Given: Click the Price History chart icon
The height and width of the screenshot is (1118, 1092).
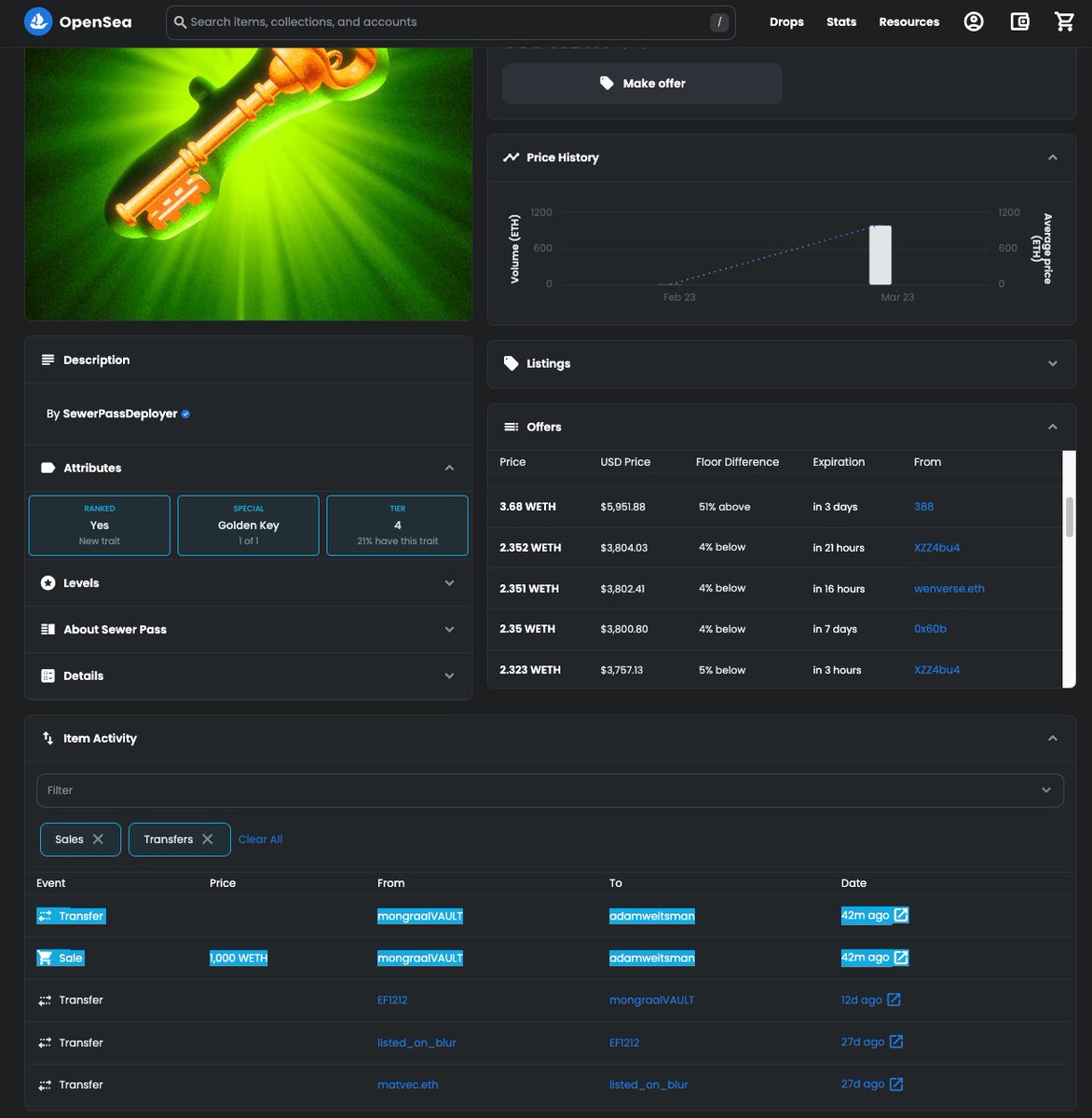Looking at the screenshot, I should tap(511, 157).
